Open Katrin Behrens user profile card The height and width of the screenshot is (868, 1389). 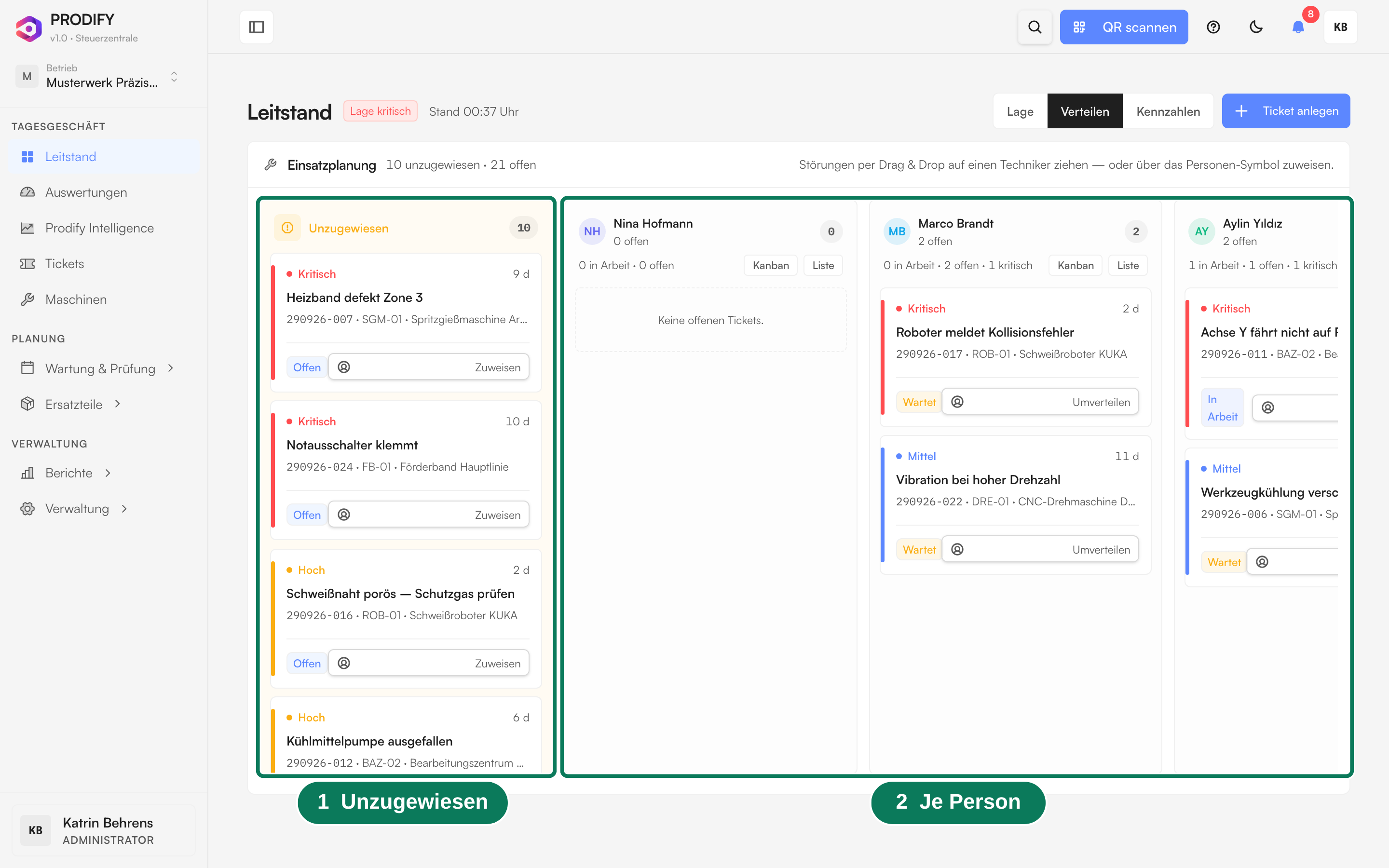103,830
